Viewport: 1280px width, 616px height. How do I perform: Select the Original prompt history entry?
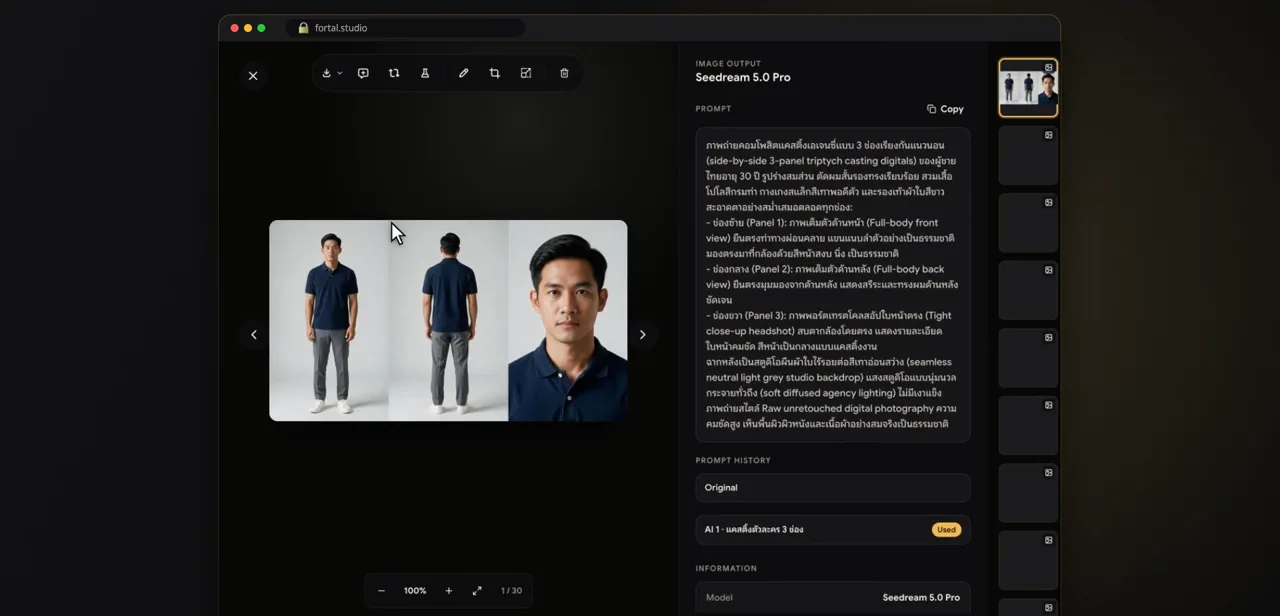833,488
